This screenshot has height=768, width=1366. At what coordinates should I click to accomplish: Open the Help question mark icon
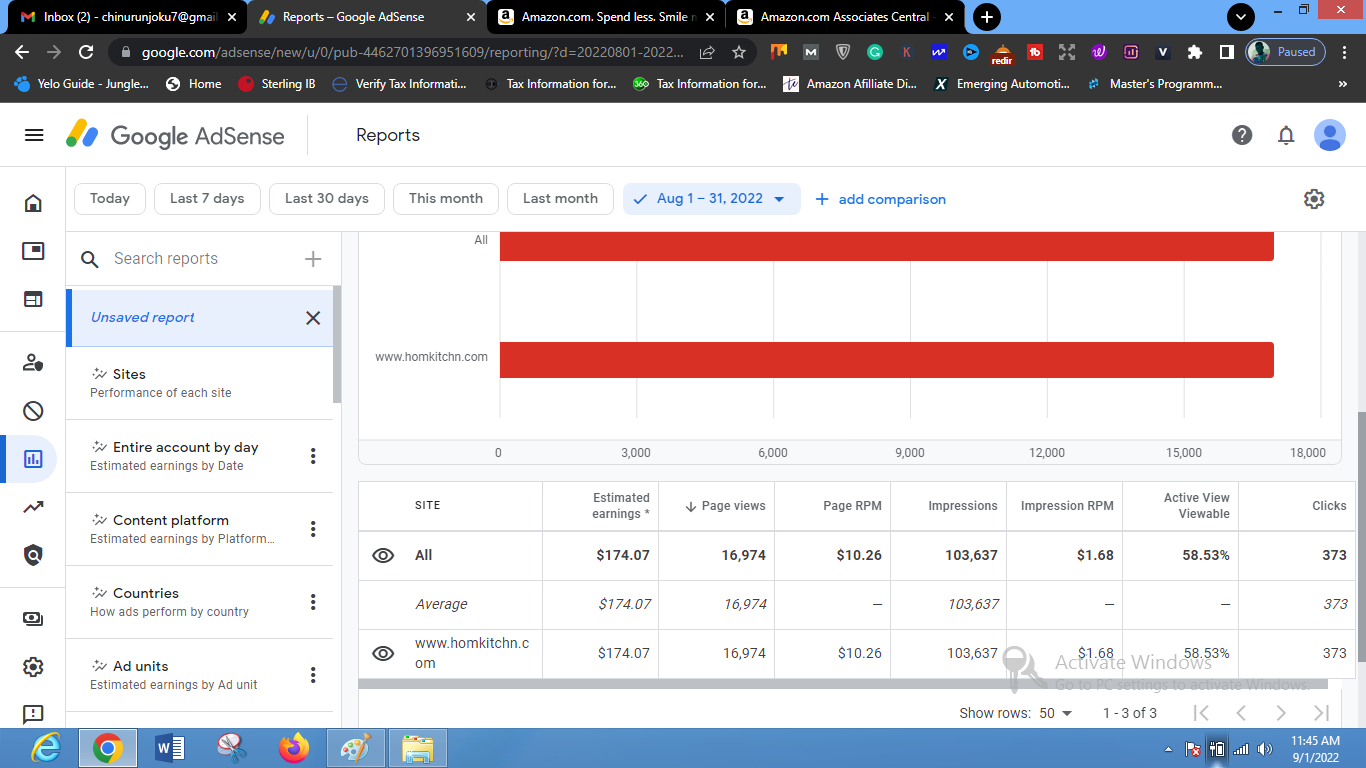tap(1242, 135)
